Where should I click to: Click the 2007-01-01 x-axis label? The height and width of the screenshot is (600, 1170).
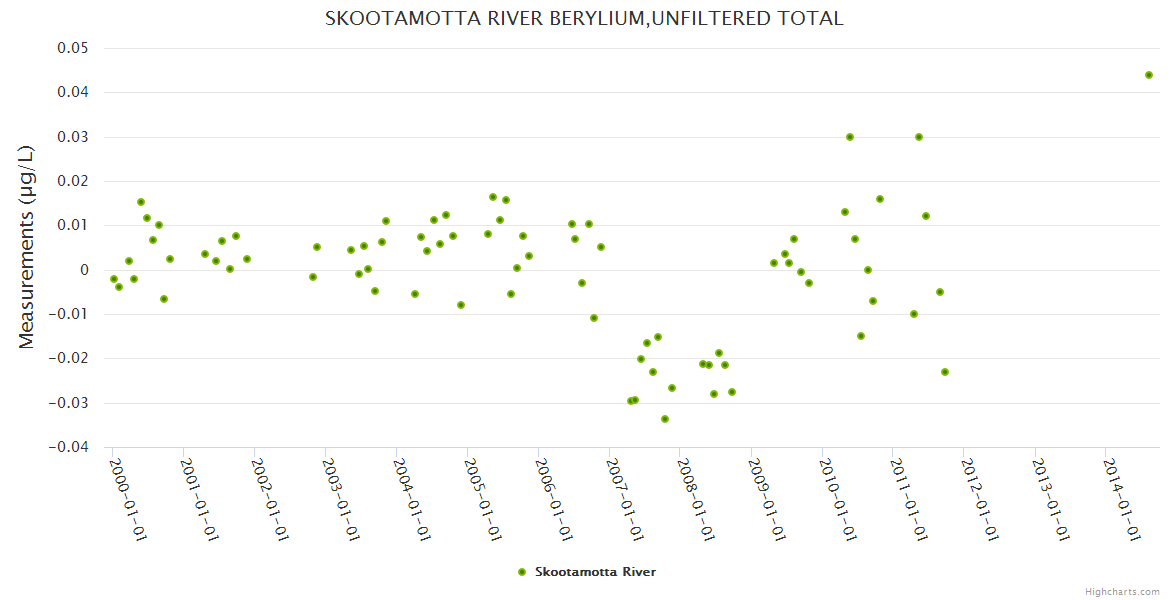pyautogui.click(x=624, y=499)
